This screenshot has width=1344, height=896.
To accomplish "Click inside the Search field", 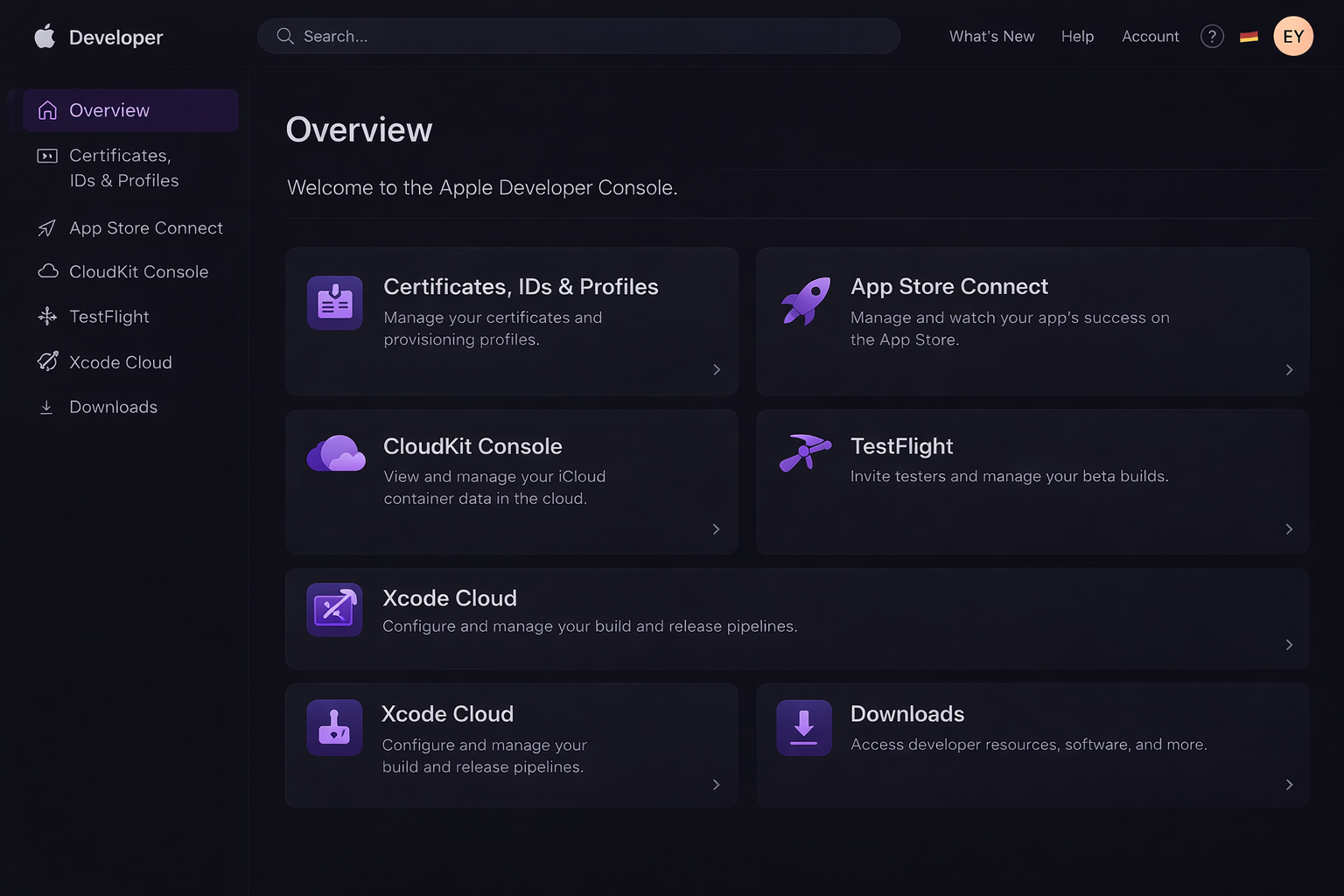I will [578, 36].
